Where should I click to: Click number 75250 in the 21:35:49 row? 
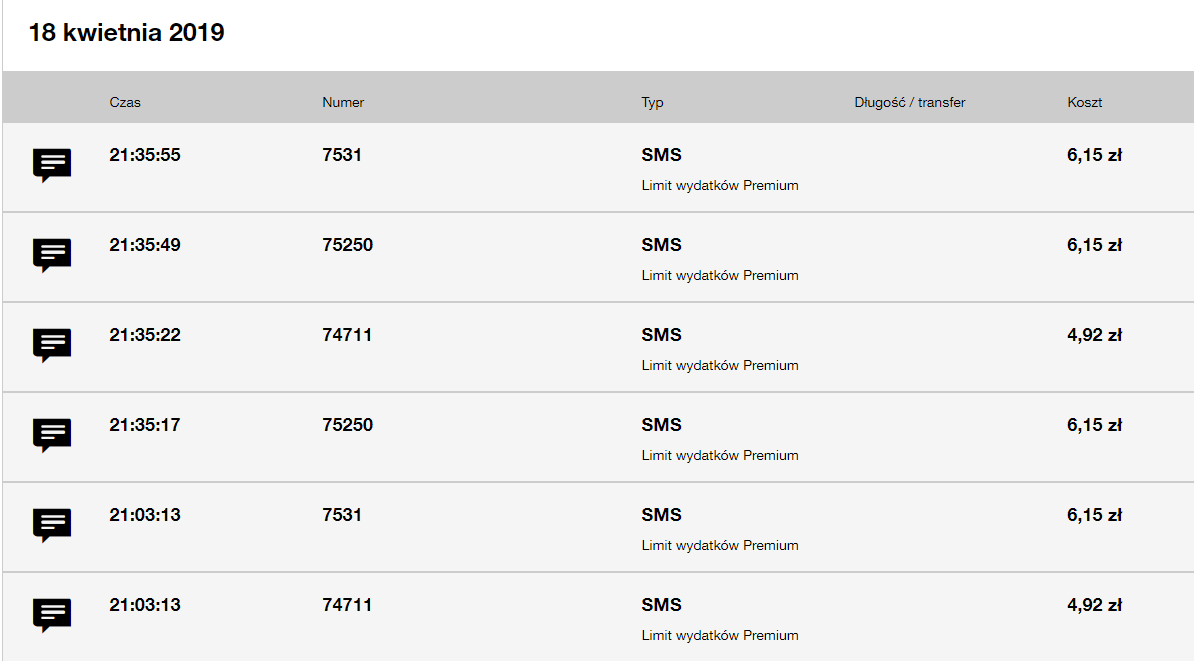[347, 244]
